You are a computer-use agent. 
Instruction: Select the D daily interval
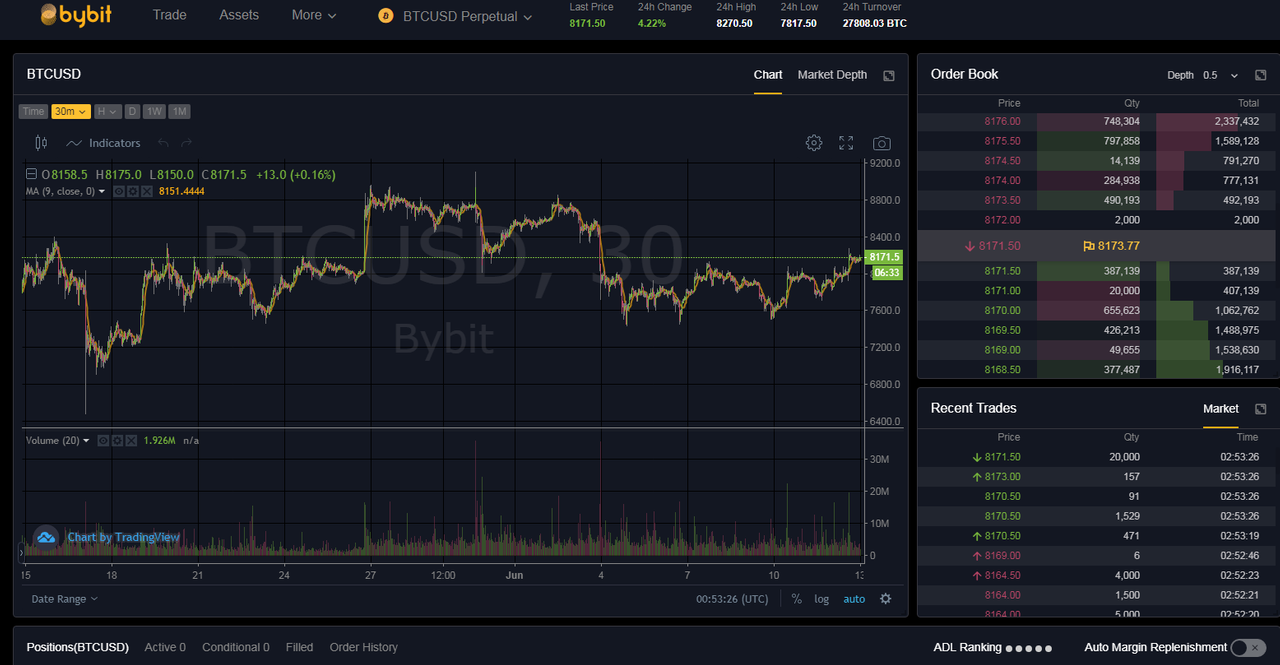pos(132,112)
